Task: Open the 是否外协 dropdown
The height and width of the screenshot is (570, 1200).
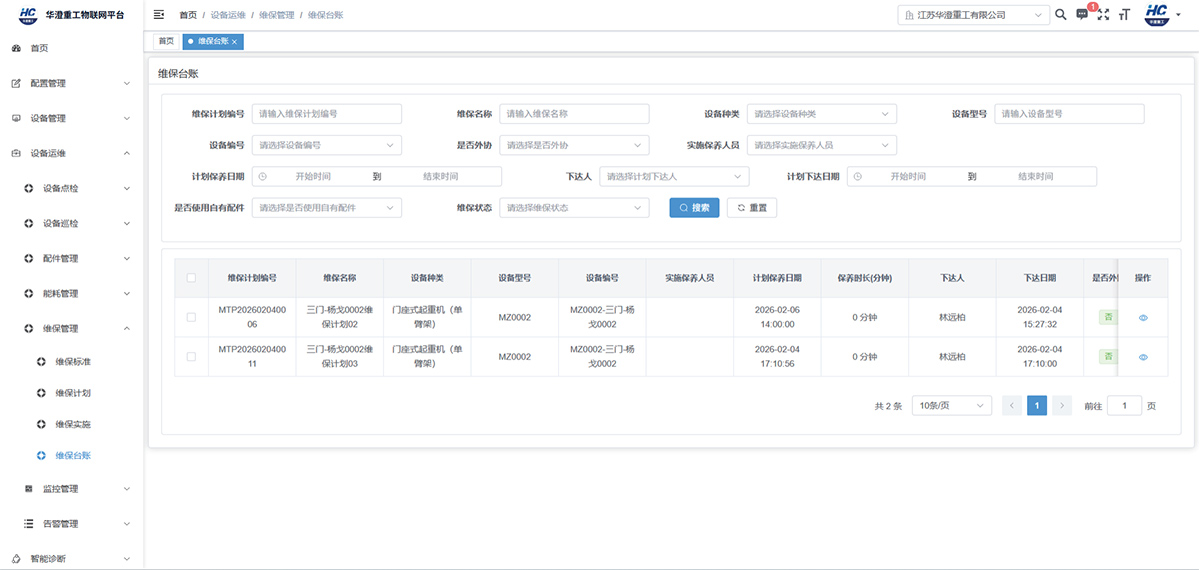Action: (574, 145)
